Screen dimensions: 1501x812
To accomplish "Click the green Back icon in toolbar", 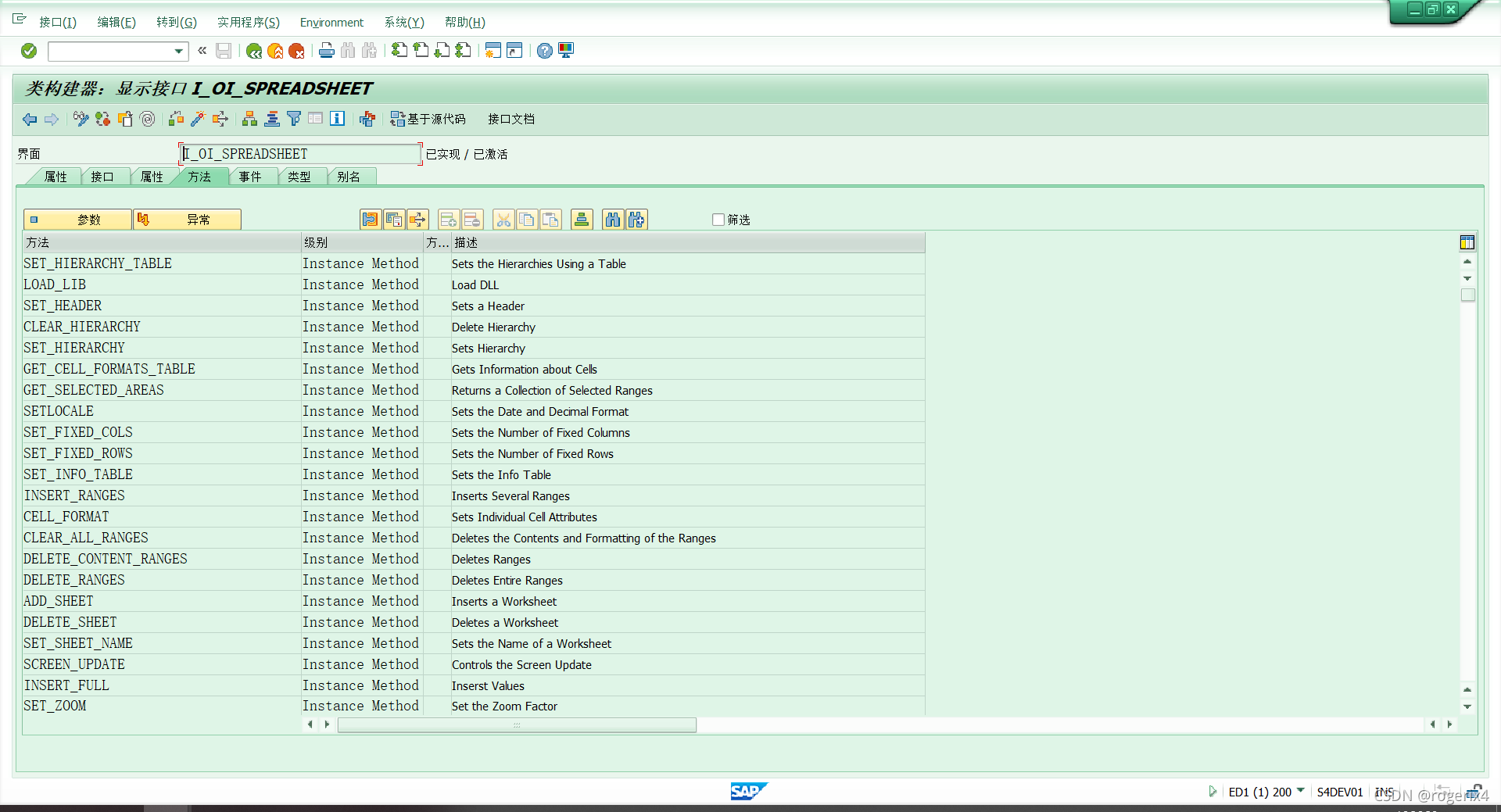I will click(x=254, y=51).
